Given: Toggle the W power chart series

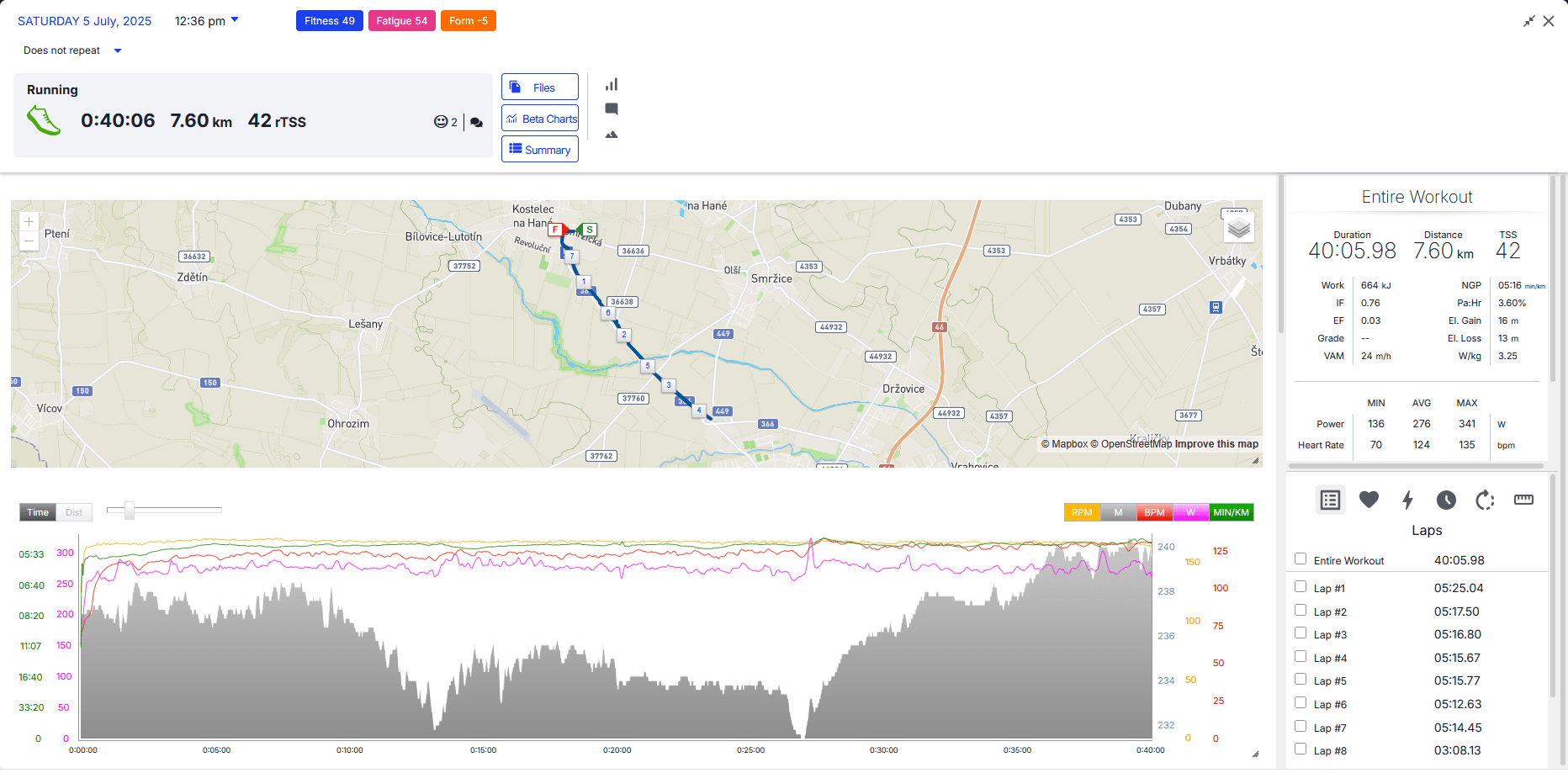Looking at the screenshot, I should (1190, 512).
